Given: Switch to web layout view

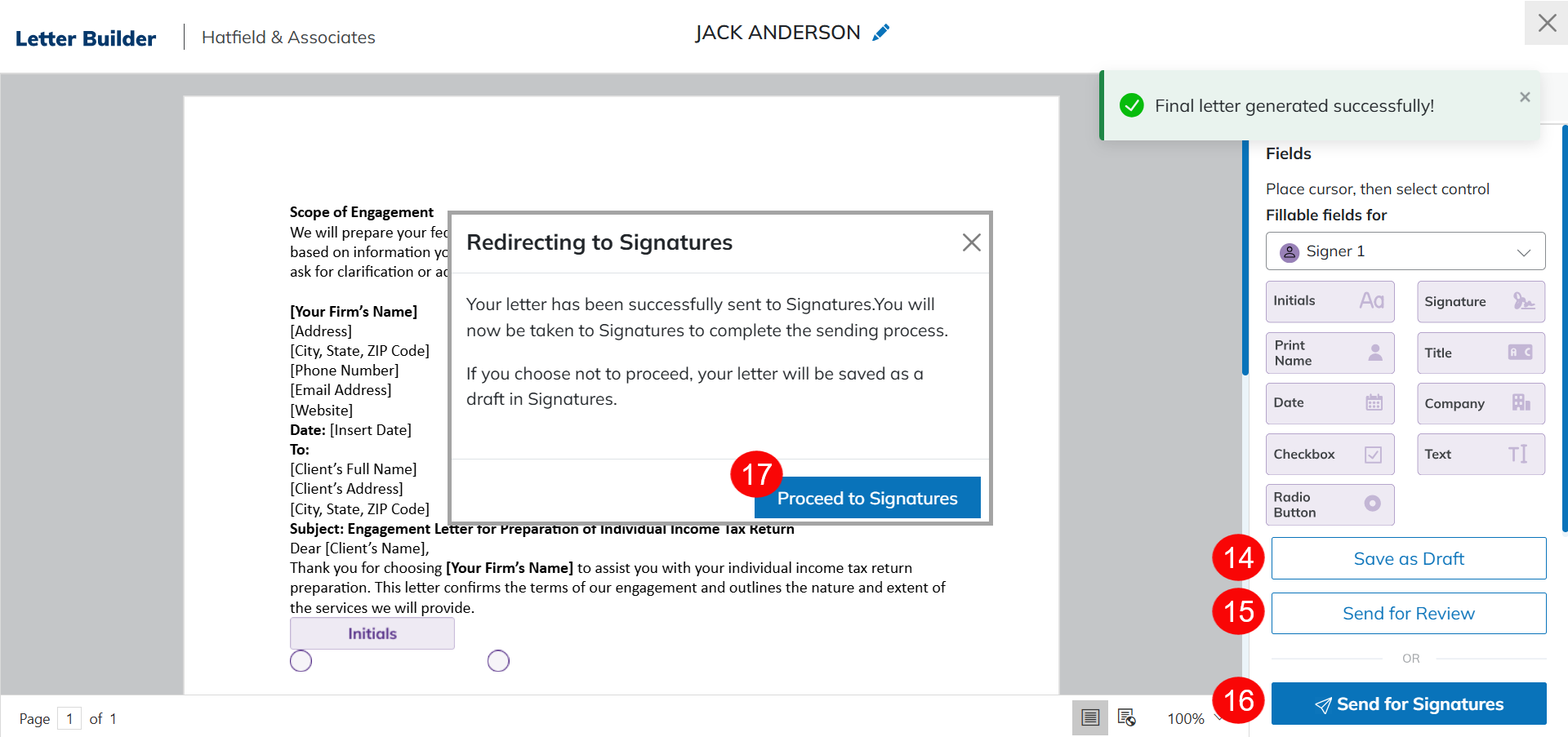Looking at the screenshot, I should (x=1126, y=717).
